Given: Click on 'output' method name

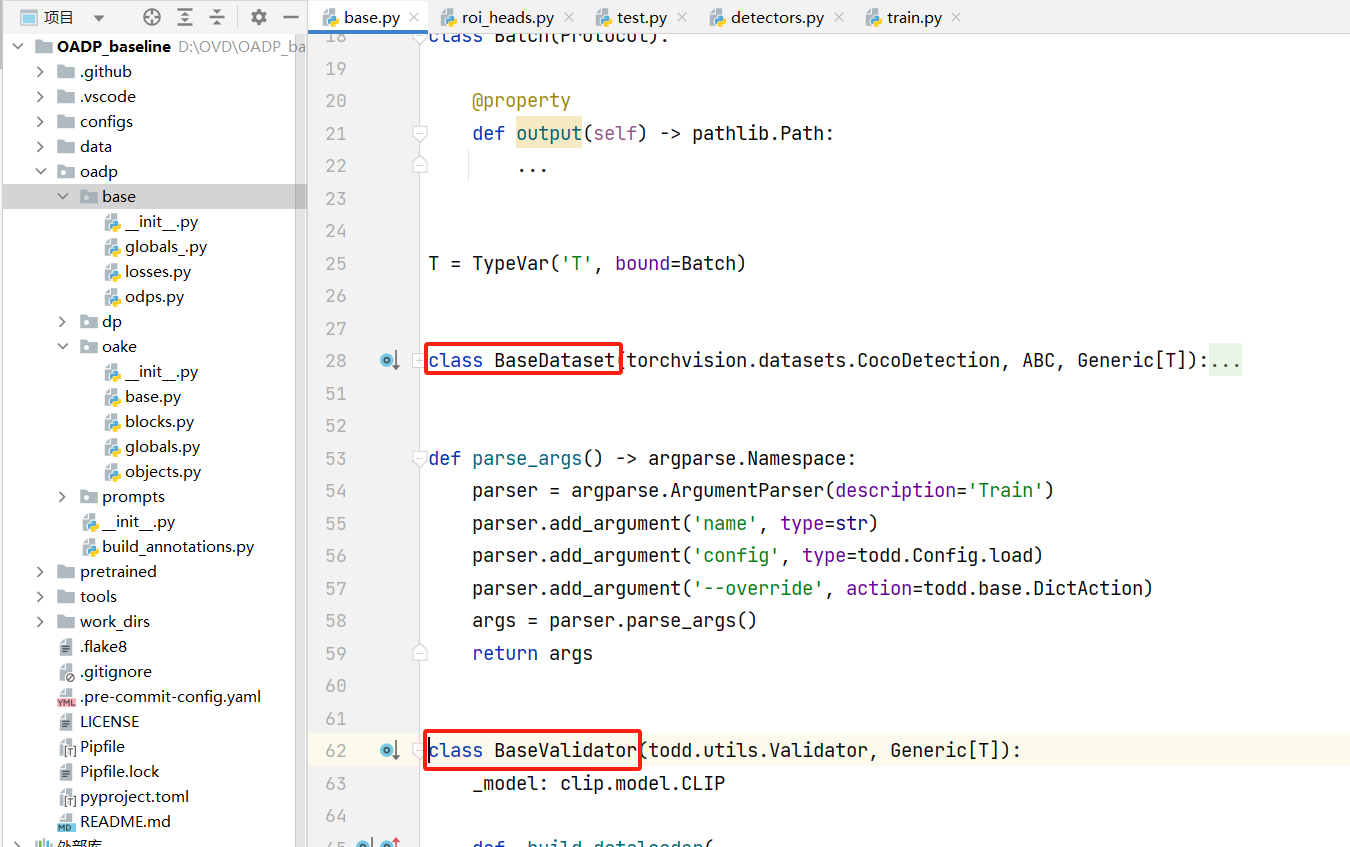Looking at the screenshot, I should (x=549, y=133).
